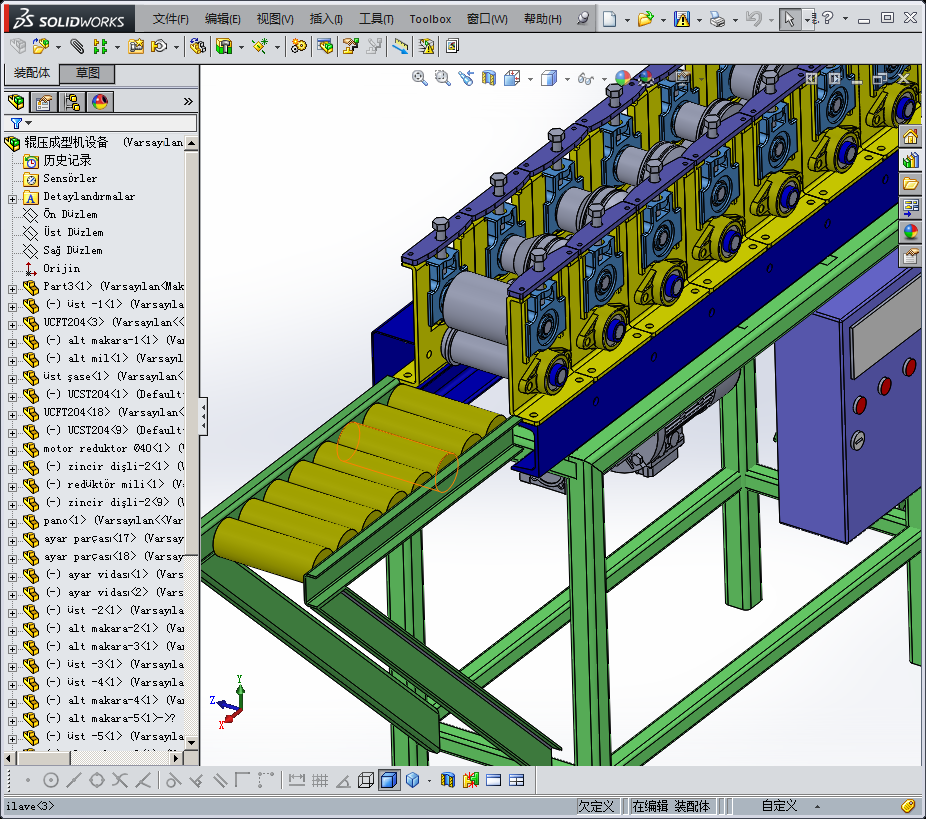Viewport: 926px width, 819px height.
Task: Open the 工具(T) menu
Action: pyautogui.click(x=376, y=19)
